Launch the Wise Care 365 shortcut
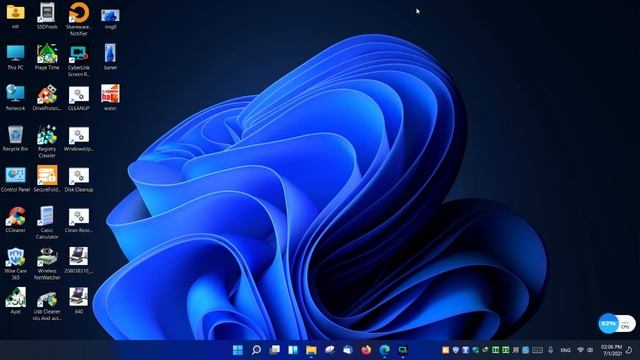Screen dimensions: 640x360 click(16, 263)
